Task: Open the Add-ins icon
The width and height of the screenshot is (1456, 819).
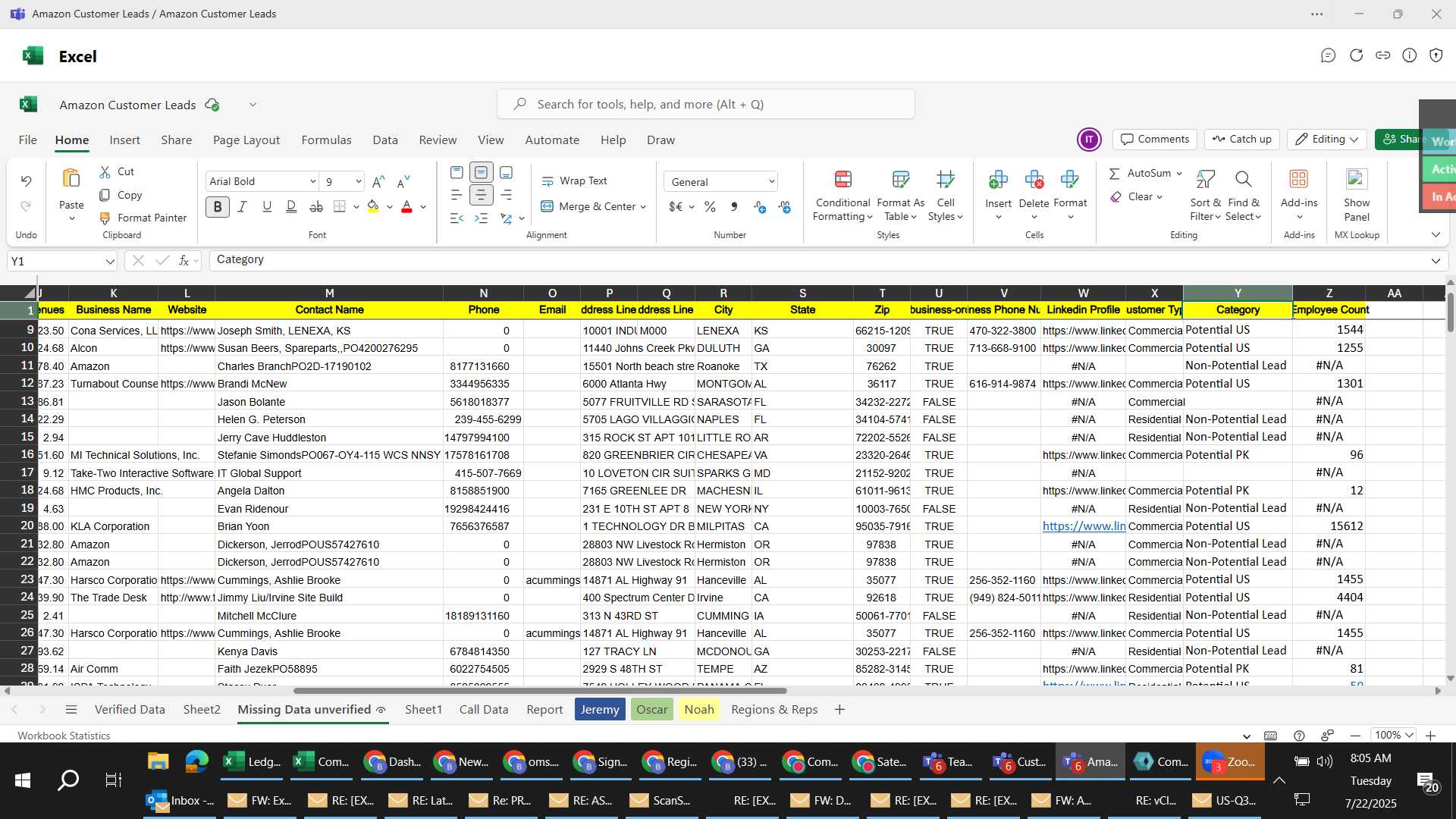Action: tap(1298, 179)
